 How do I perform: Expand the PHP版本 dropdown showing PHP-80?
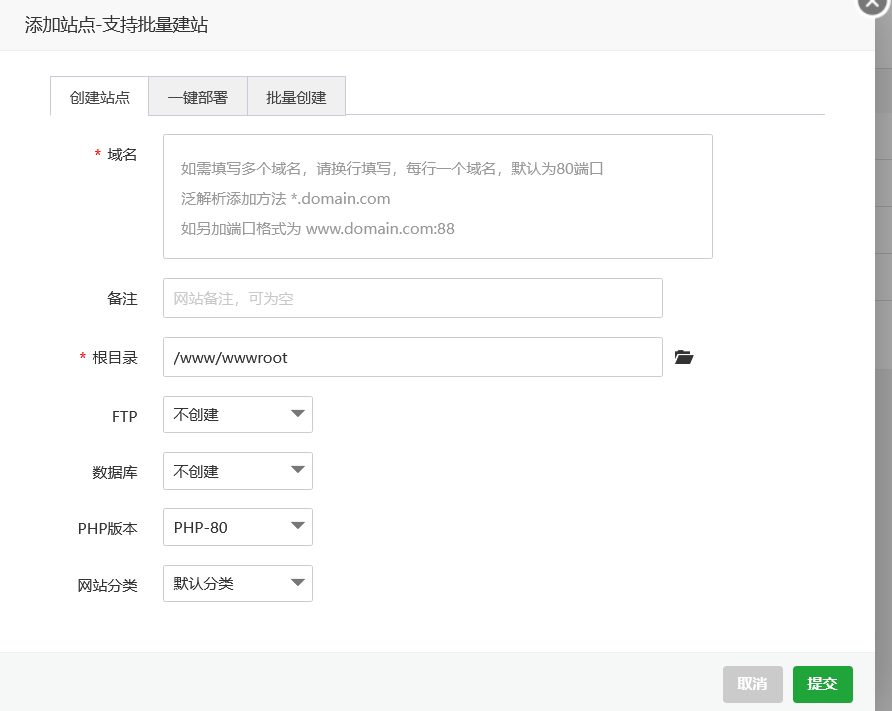click(x=237, y=527)
